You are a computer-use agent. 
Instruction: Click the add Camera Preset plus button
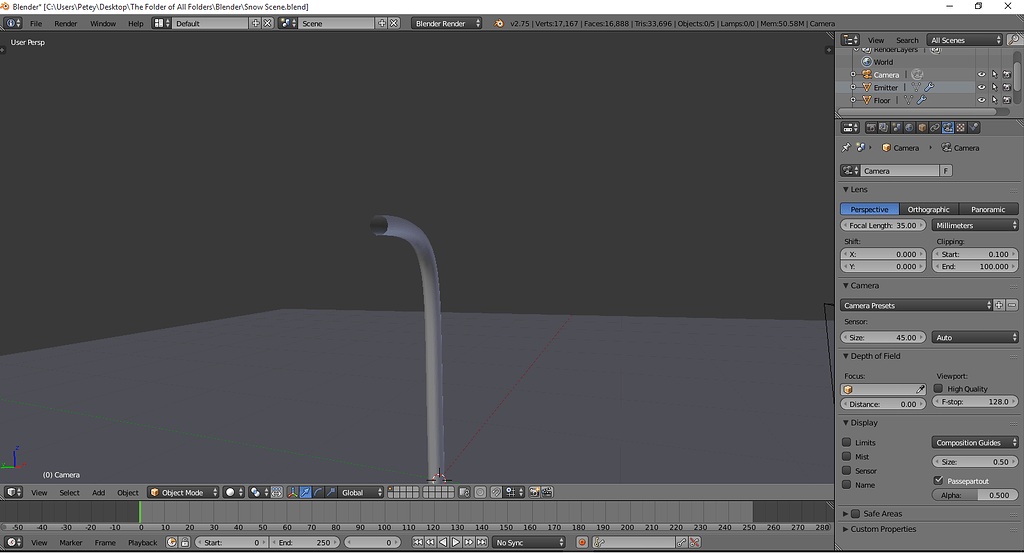[999, 305]
